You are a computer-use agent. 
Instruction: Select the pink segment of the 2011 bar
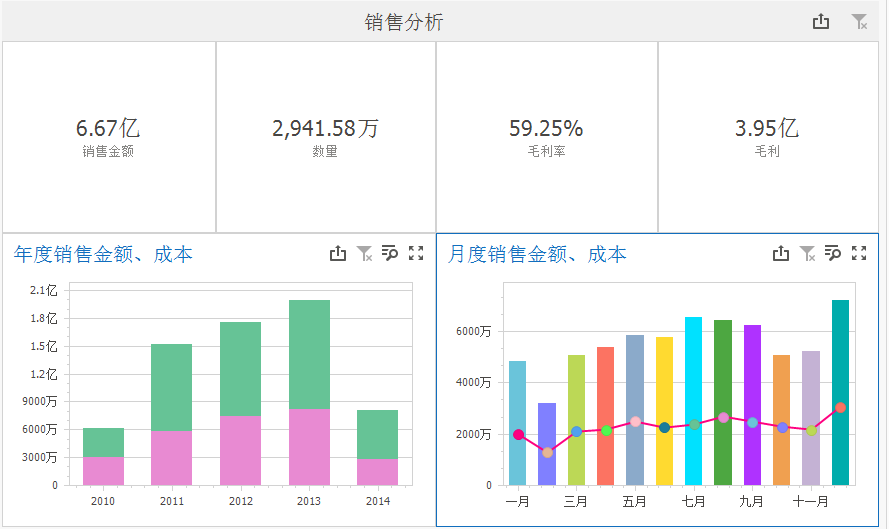[171, 458]
